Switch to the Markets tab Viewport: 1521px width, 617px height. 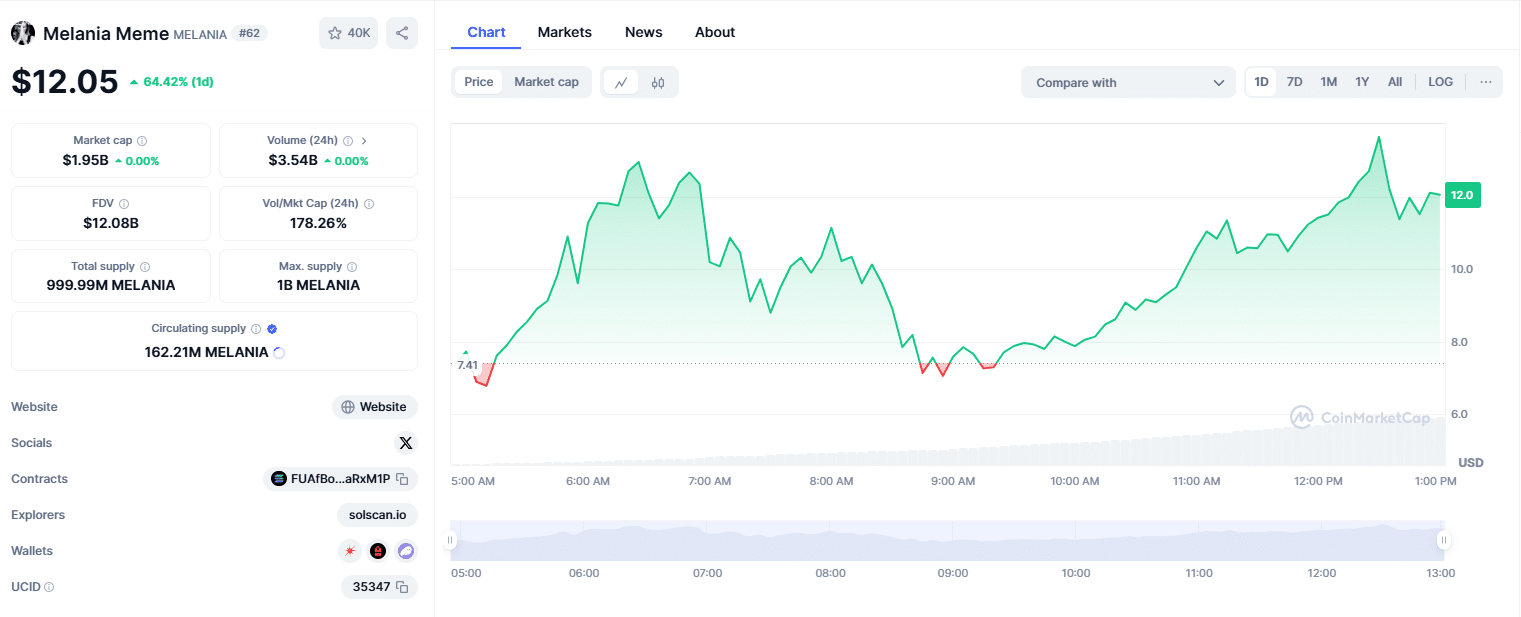coord(565,32)
